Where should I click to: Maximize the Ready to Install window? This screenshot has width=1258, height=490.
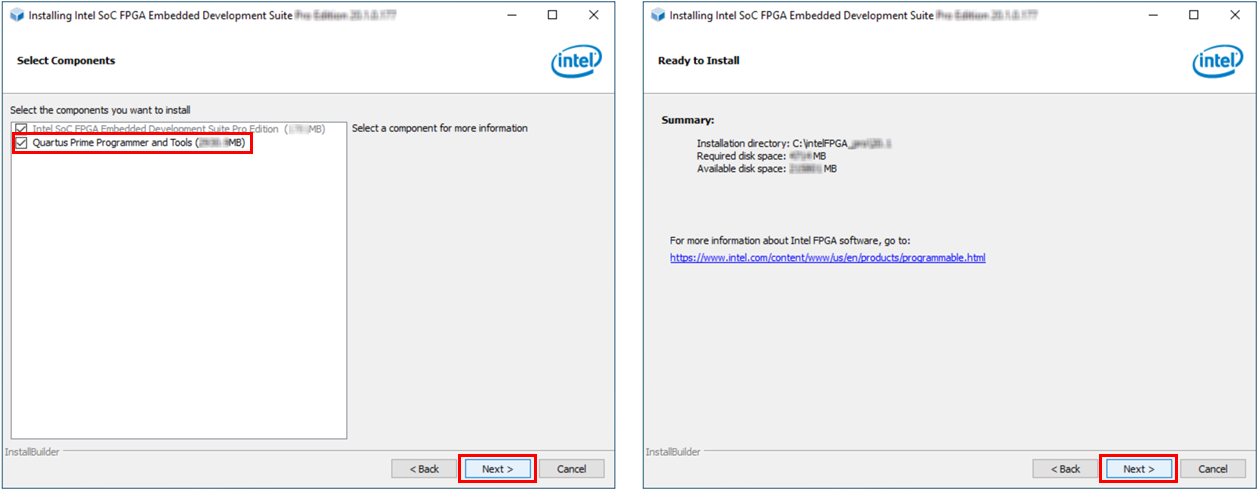pyautogui.click(x=1194, y=16)
